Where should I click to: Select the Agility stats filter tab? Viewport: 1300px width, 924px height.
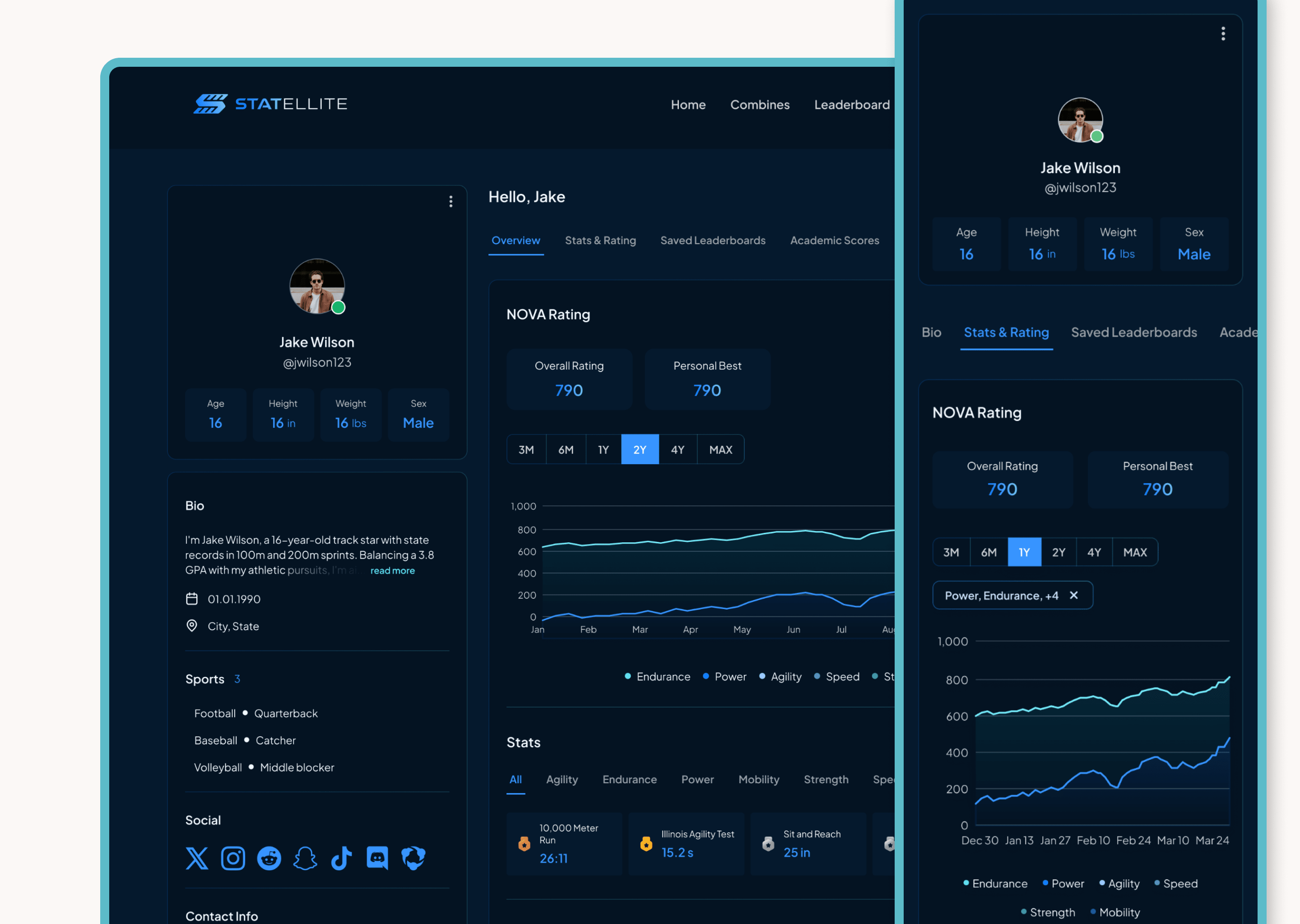(562, 780)
